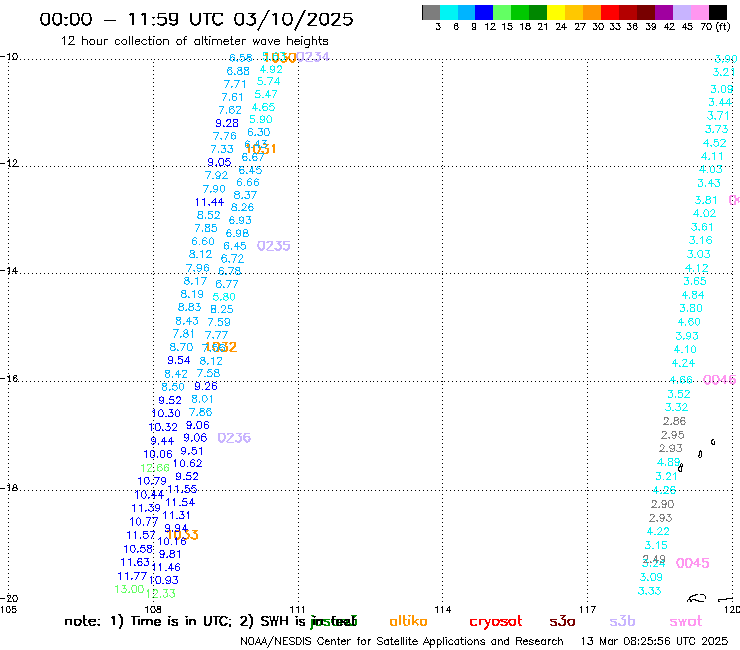Click the wave height value 12.33
Image resolution: width=740 pixels, height=650 pixels.
161,594
